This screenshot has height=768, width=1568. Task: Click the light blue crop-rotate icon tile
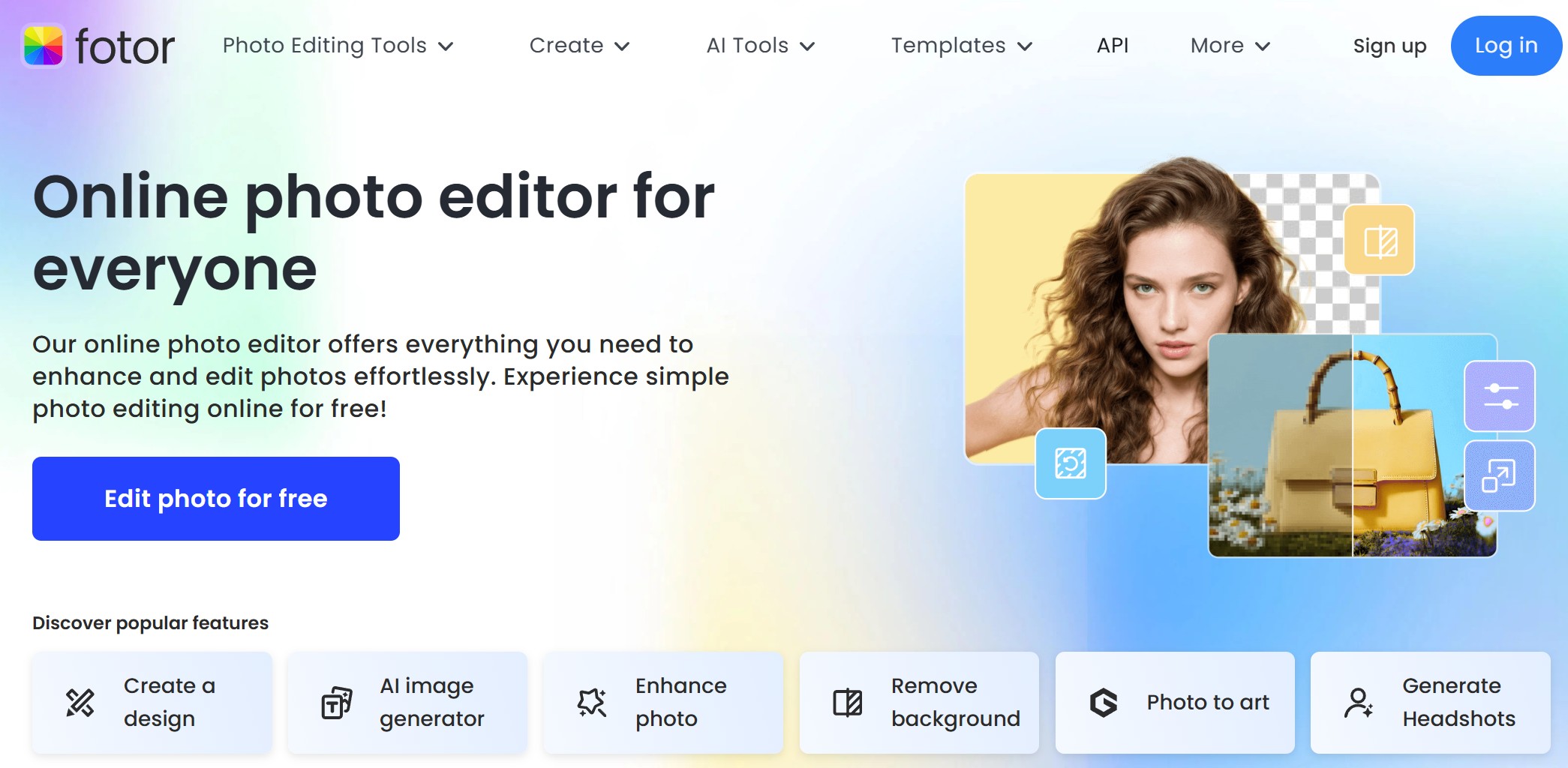click(x=1070, y=463)
